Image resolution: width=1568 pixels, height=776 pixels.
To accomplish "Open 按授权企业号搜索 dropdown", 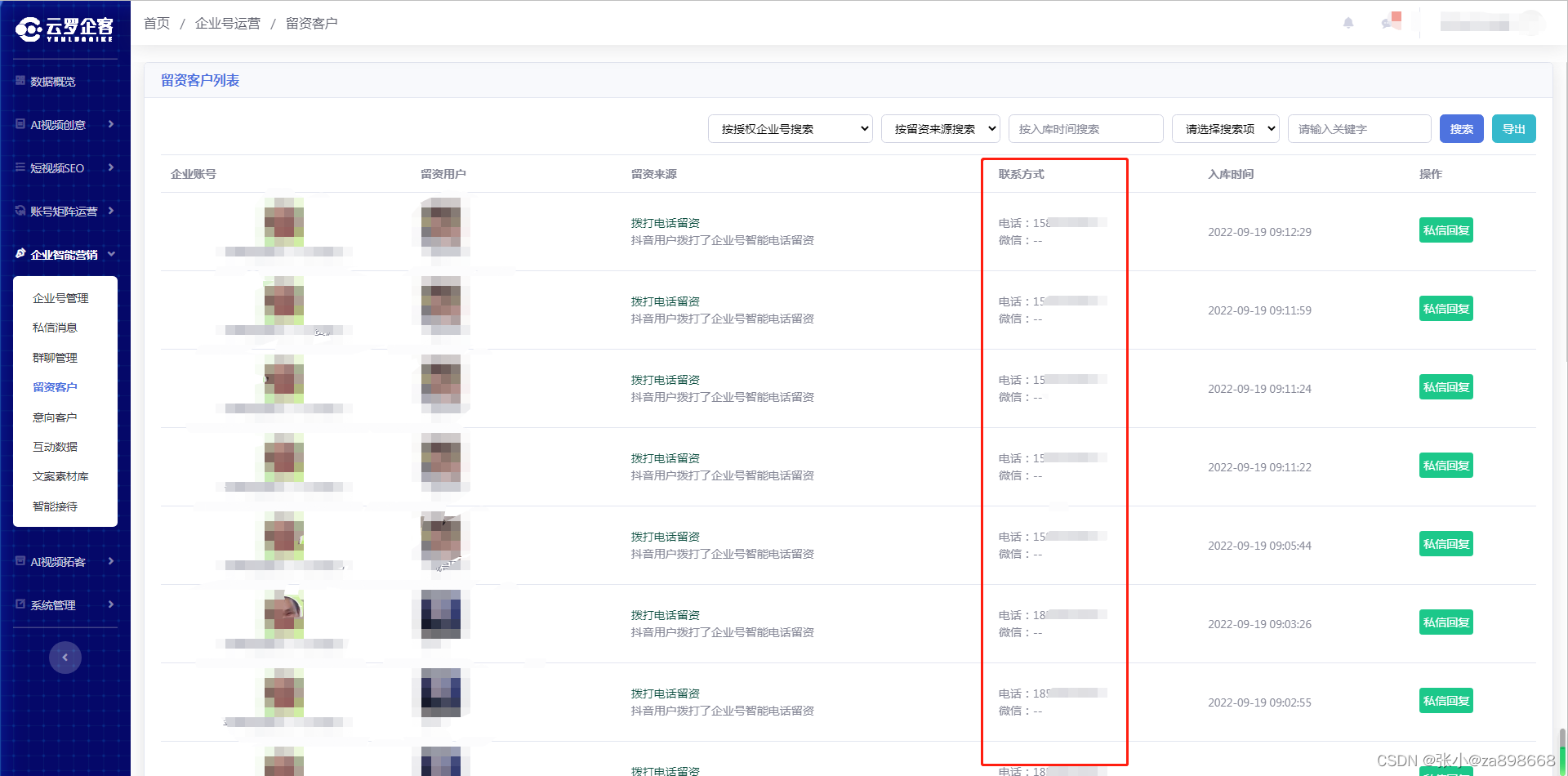I will click(790, 129).
